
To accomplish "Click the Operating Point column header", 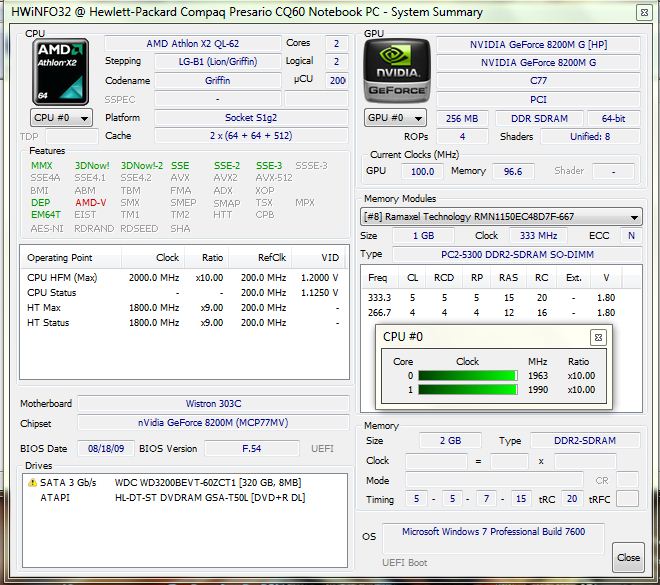I will pos(71,258).
